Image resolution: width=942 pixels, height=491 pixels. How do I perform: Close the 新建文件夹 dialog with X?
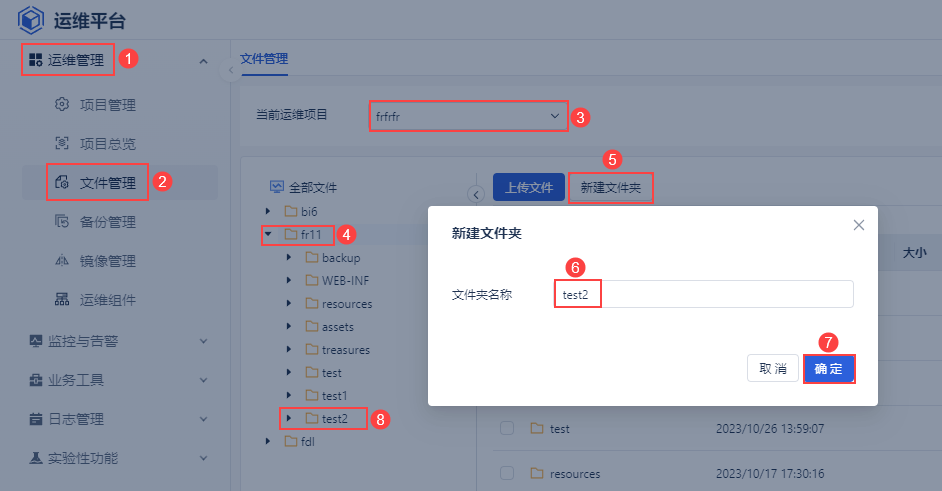tap(858, 225)
